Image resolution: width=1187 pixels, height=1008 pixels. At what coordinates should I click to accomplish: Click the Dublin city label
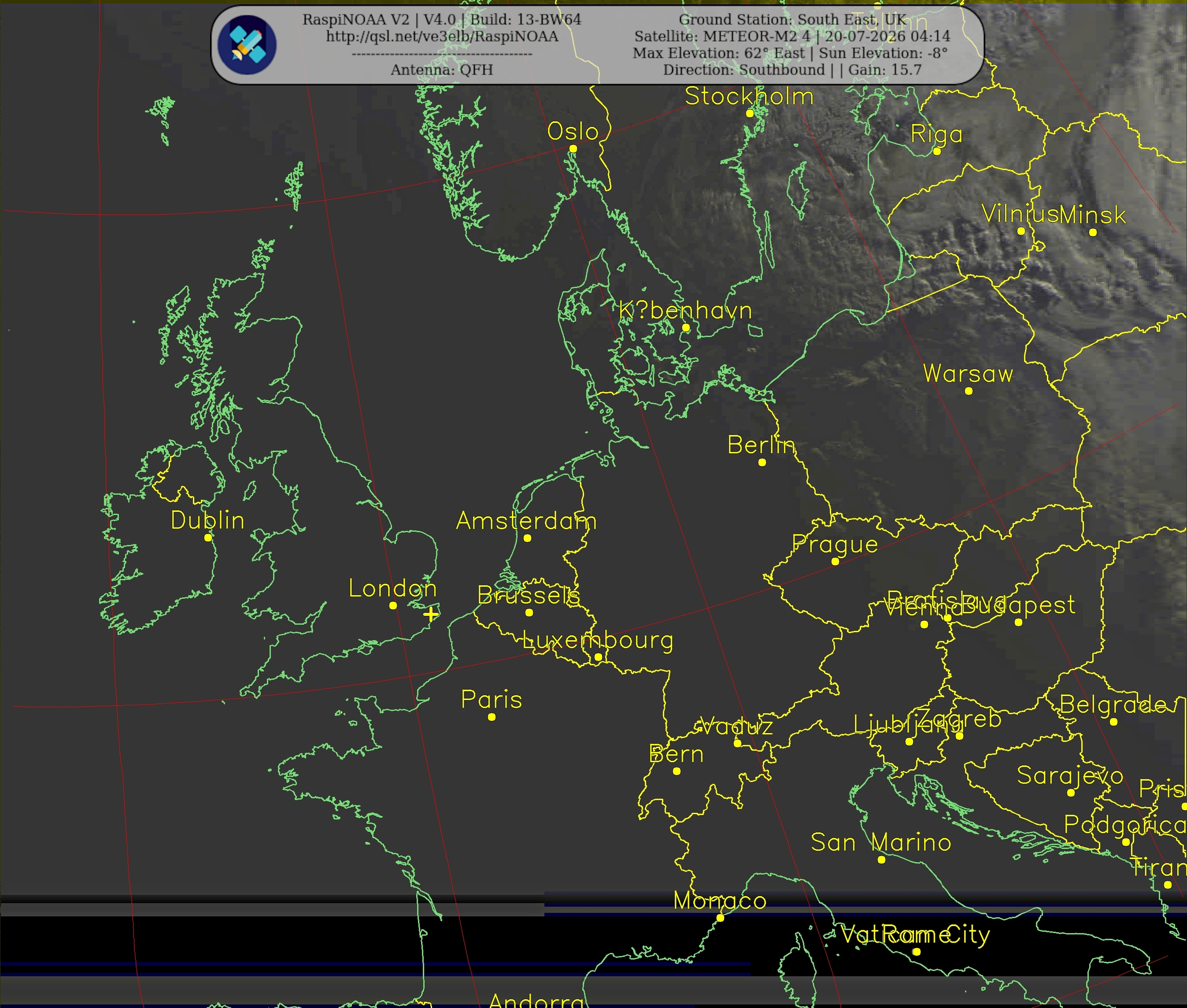(207, 520)
